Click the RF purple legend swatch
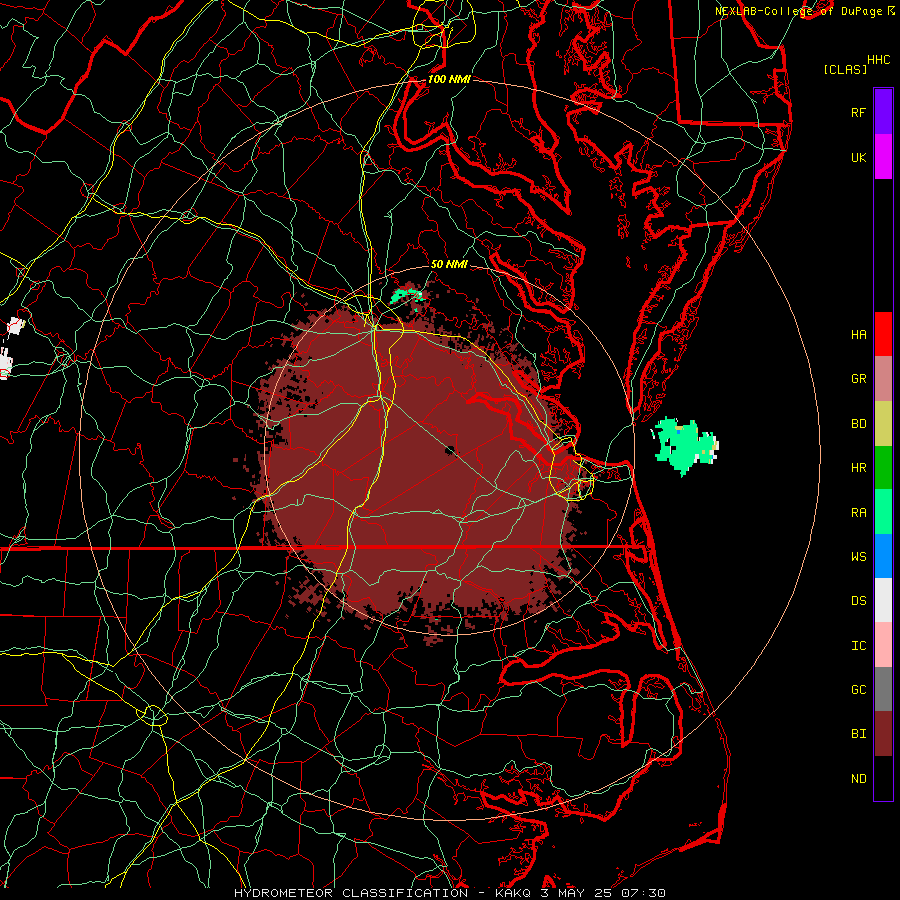 (883, 112)
